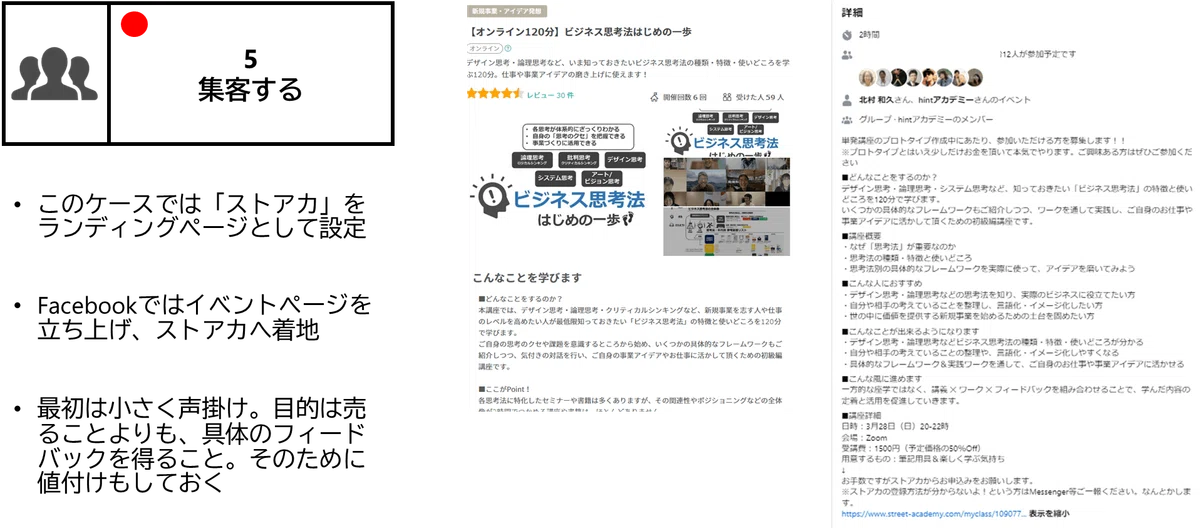Click the 受けた人 59人 people icon

726,97
